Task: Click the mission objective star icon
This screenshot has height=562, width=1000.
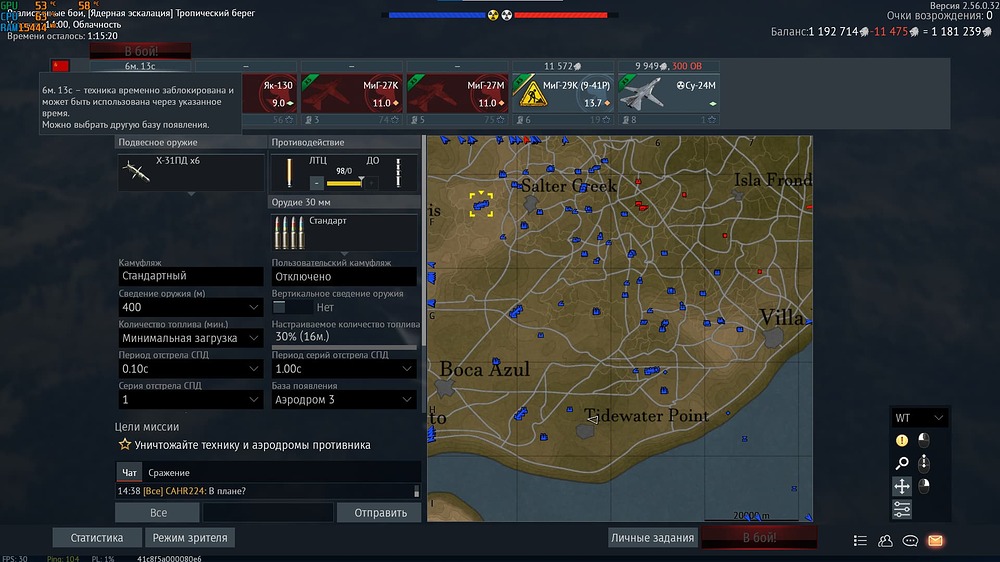Action: [x=124, y=444]
